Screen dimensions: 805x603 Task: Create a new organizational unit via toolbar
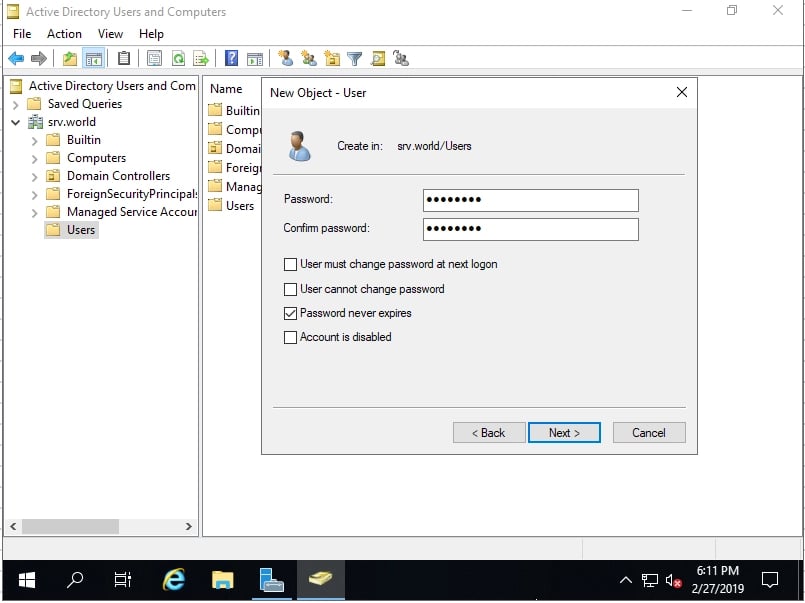332,59
